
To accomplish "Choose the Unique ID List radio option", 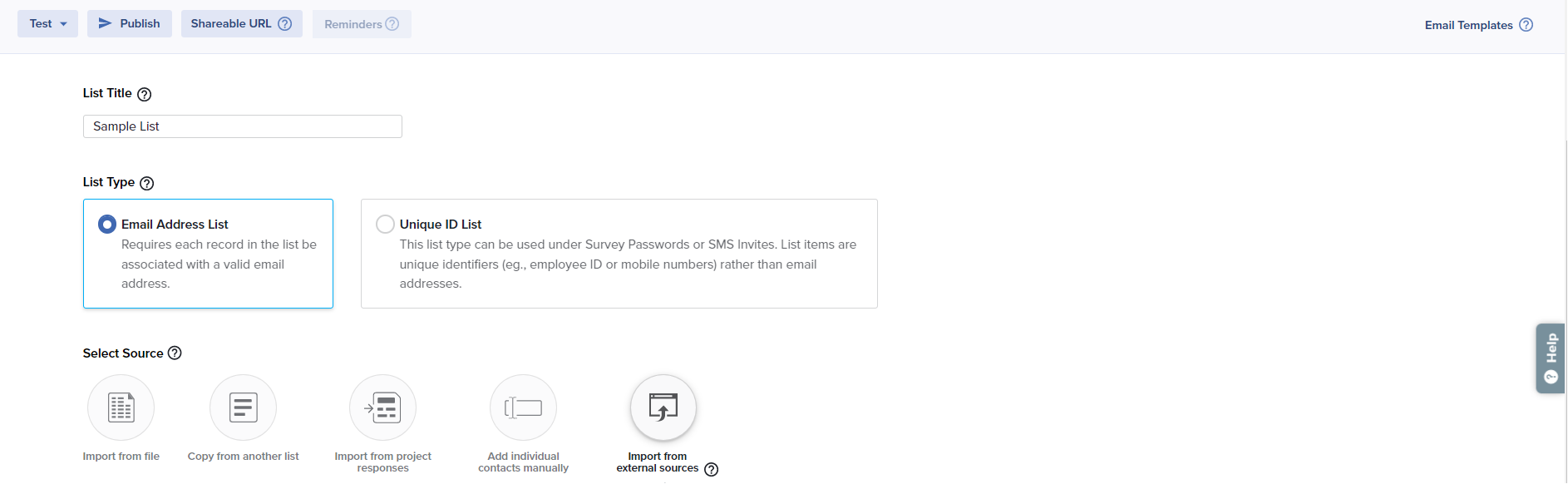I will 385,225.
